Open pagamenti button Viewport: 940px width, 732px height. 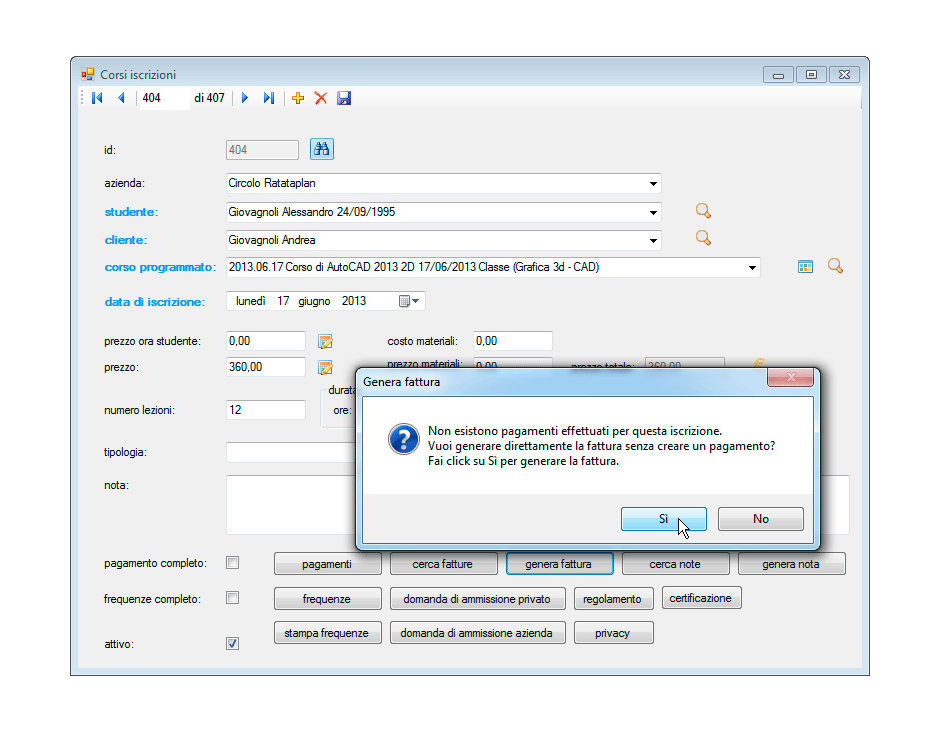tap(327, 564)
